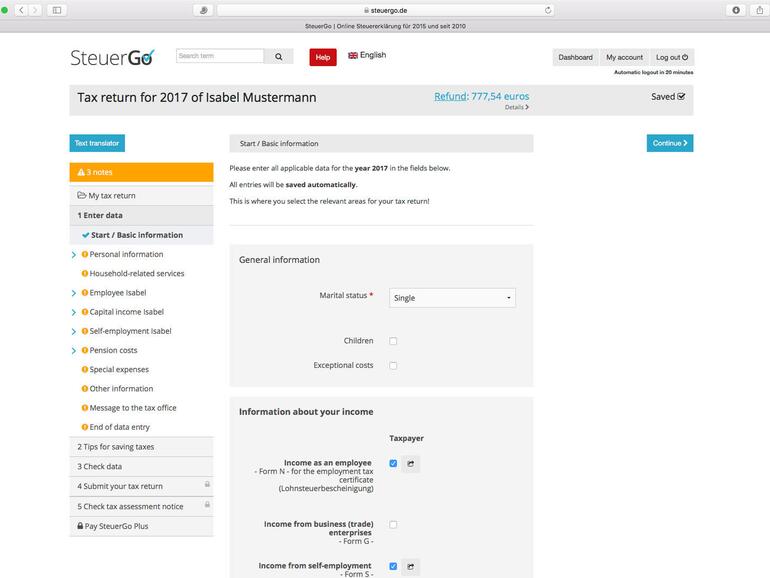The width and height of the screenshot is (770, 578).
Task: Open Form N link icon beside employee income
Action: (x=411, y=464)
